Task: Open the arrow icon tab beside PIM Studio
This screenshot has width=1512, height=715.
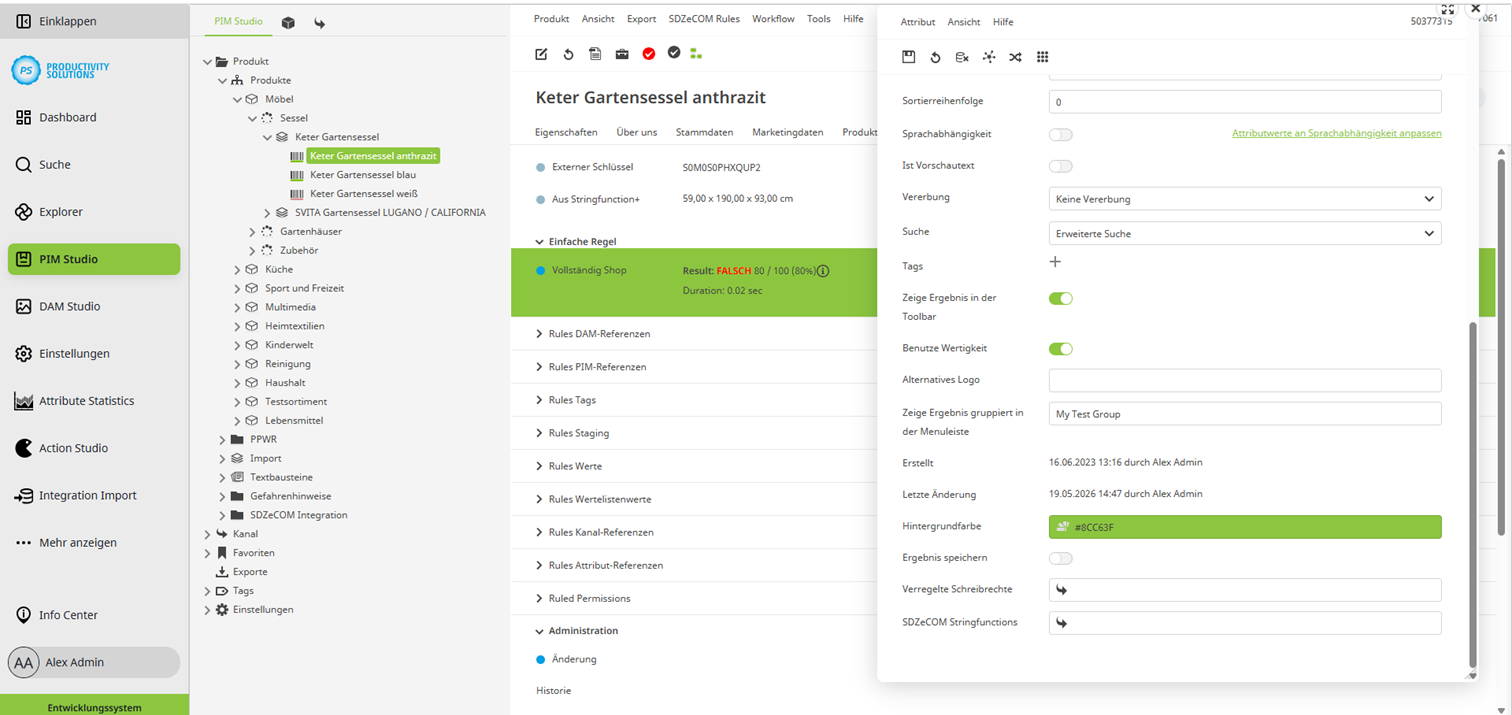Action: point(319,22)
